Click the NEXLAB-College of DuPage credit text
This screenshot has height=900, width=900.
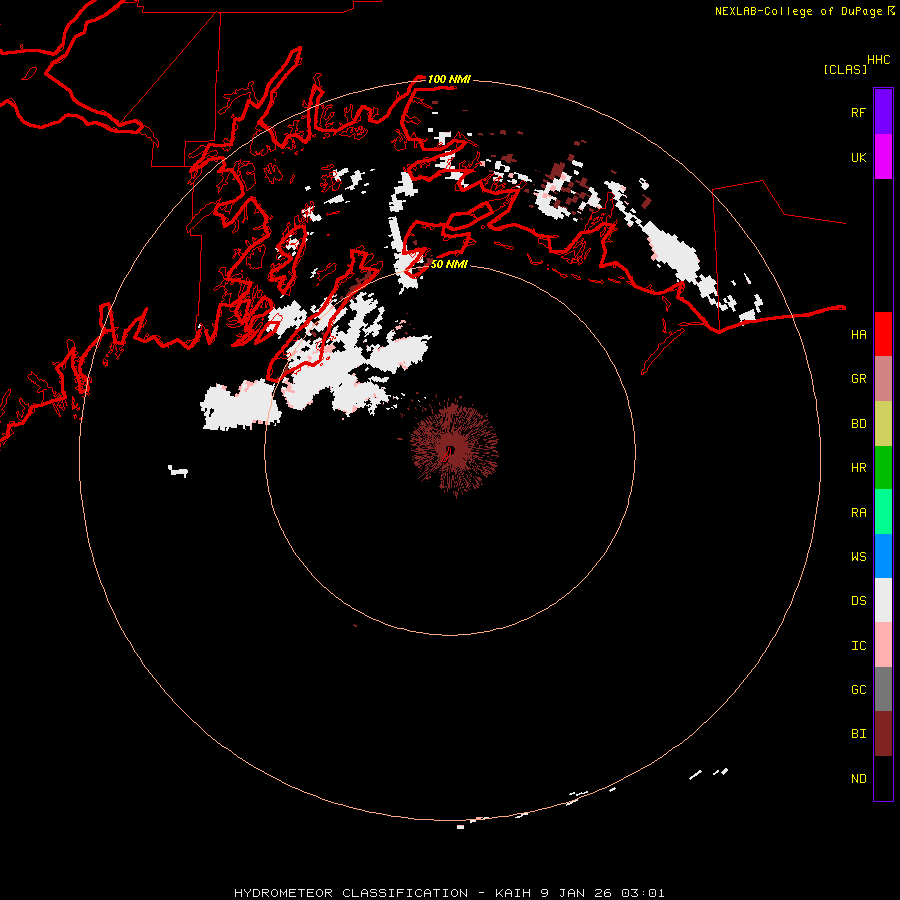click(x=798, y=11)
